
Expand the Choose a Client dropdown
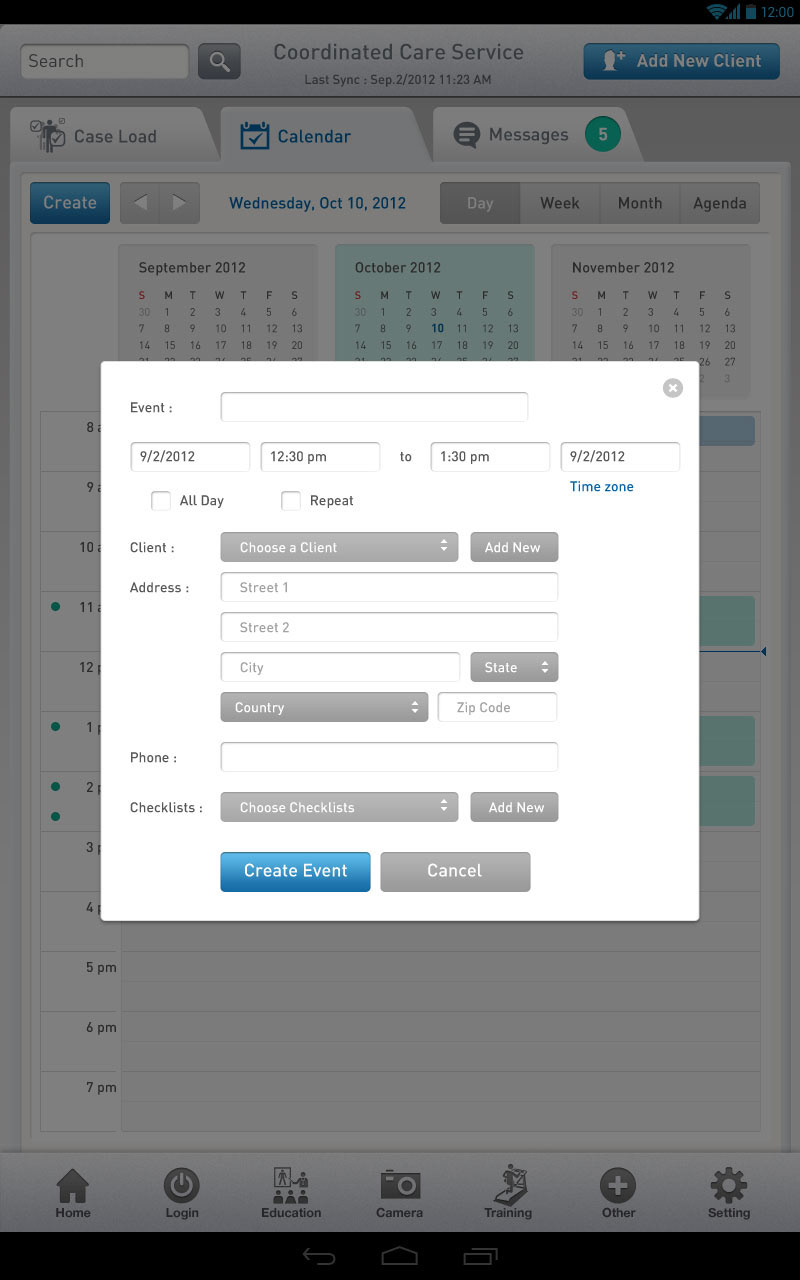tap(339, 547)
